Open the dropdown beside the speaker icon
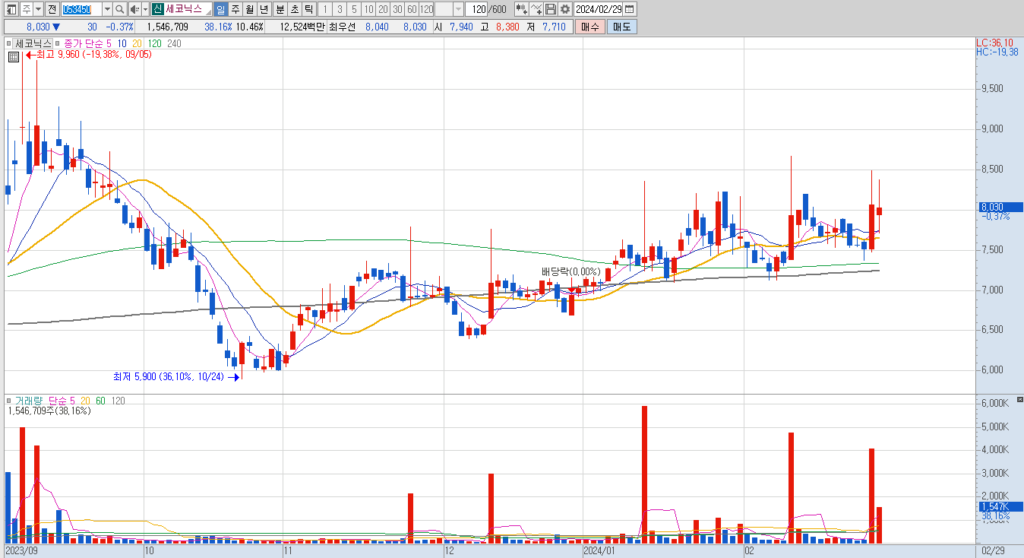The image size is (1024, 558). [145, 9]
